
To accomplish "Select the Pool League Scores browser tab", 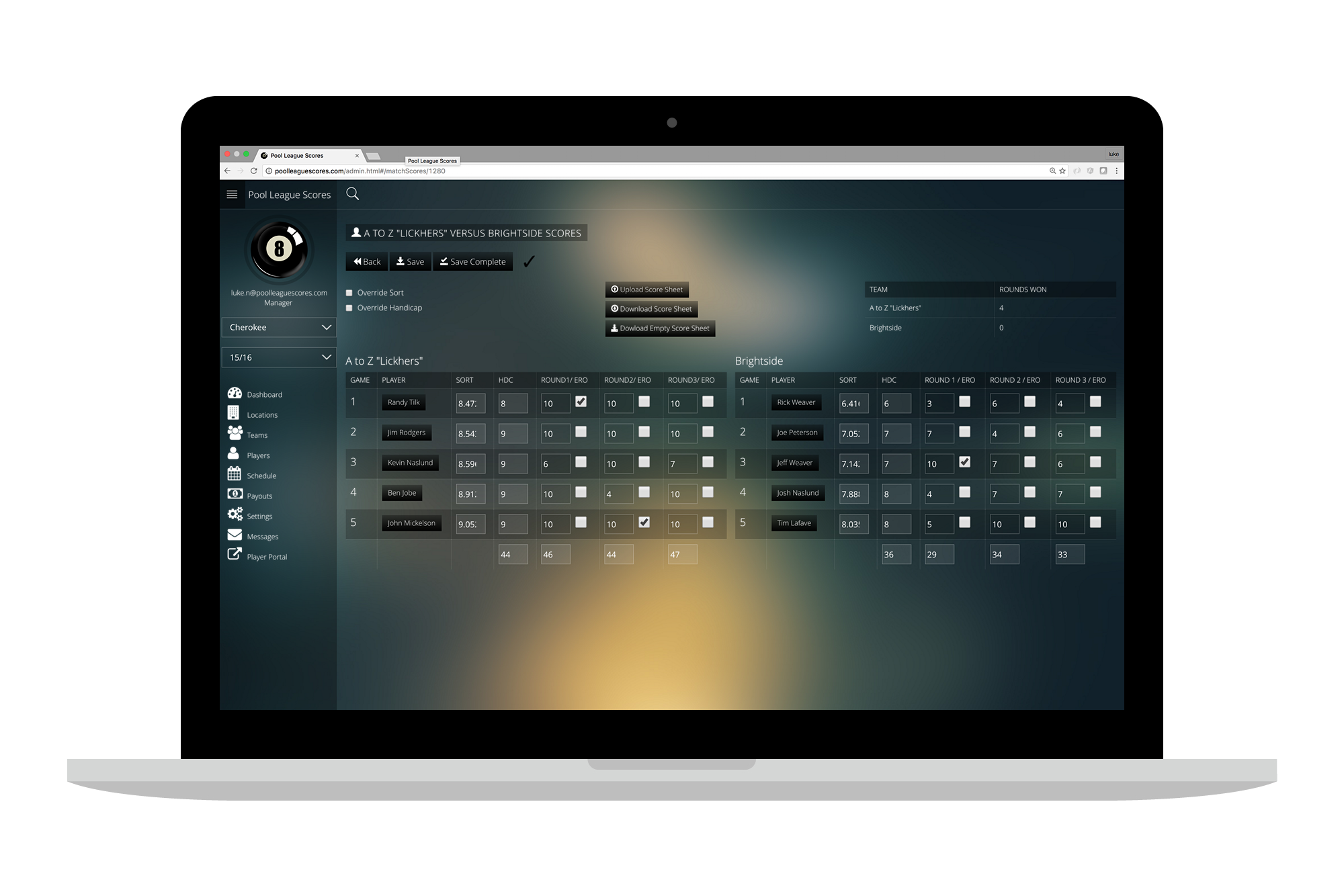I will (297, 156).
